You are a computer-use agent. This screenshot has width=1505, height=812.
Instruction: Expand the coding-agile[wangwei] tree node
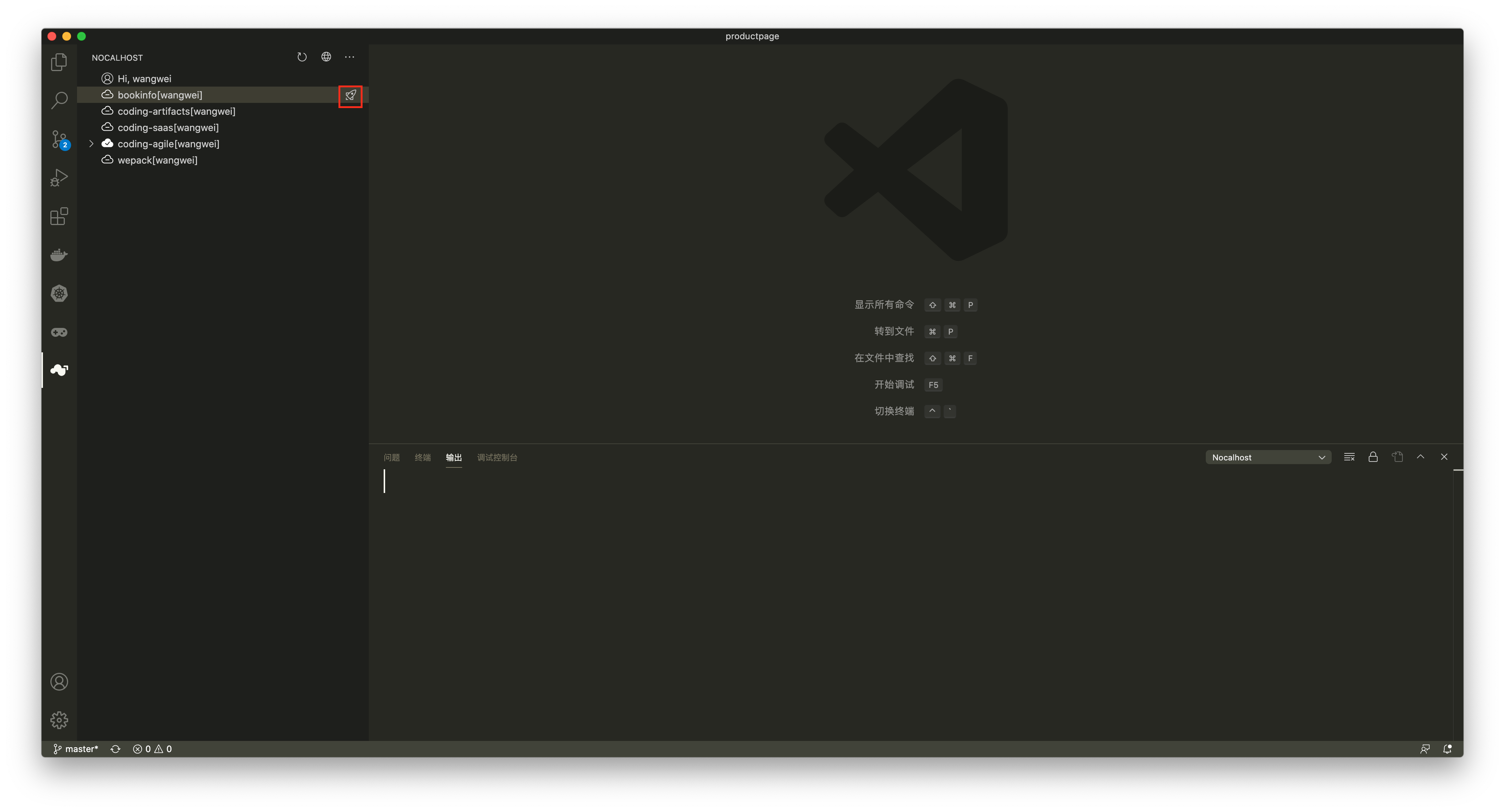(x=91, y=144)
